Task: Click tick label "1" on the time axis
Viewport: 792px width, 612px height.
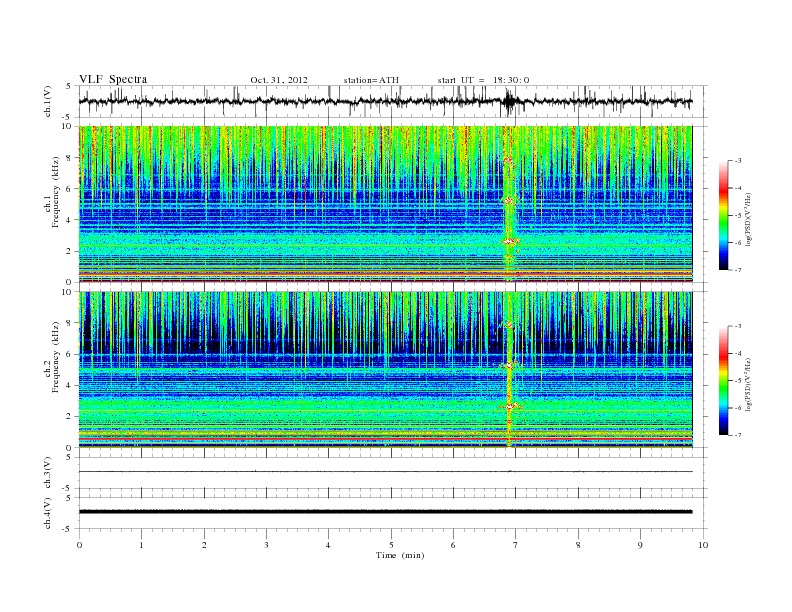Action: pyautogui.click(x=141, y=545)
